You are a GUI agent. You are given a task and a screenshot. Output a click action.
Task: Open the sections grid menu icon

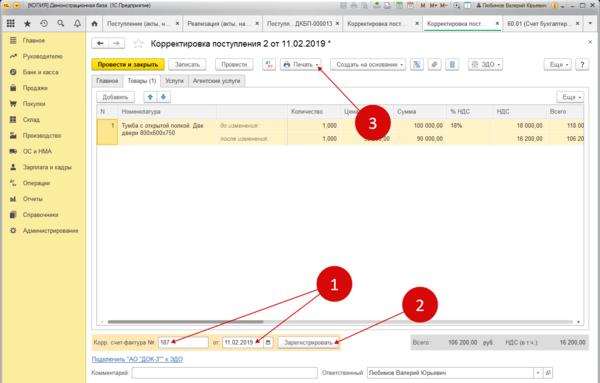coord(11,23)
